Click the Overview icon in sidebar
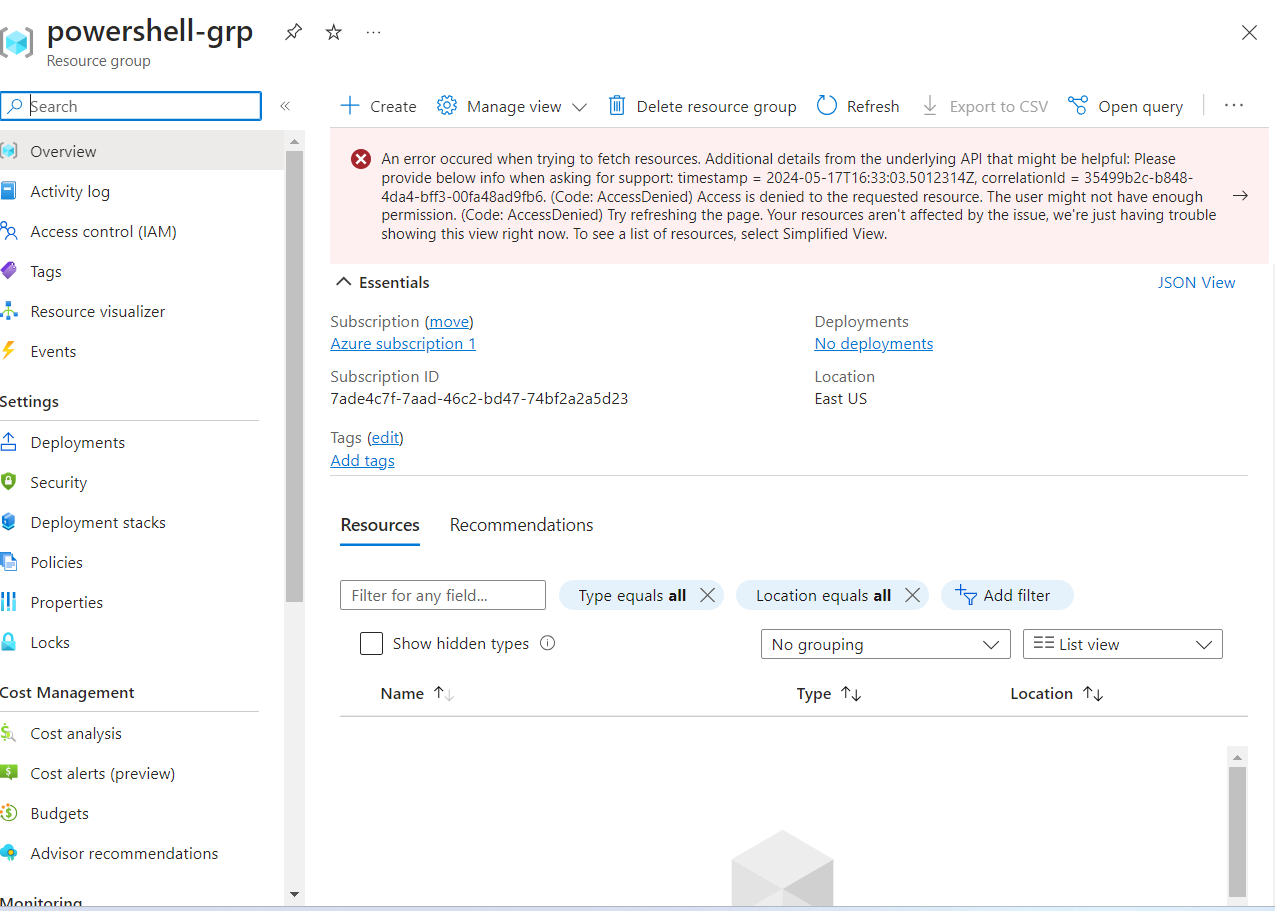The image size is (1275, 911). point(9,151)
